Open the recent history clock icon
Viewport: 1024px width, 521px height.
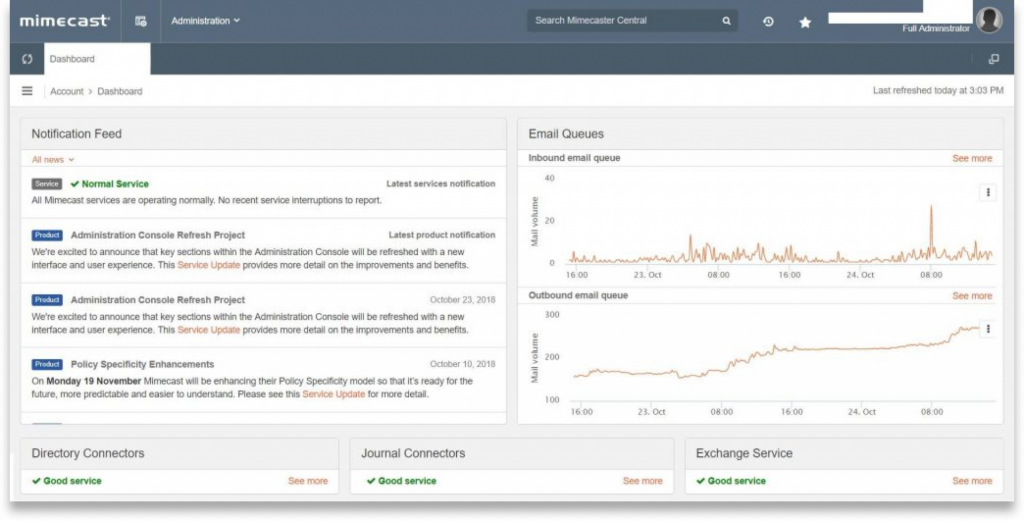pos(768,21)
